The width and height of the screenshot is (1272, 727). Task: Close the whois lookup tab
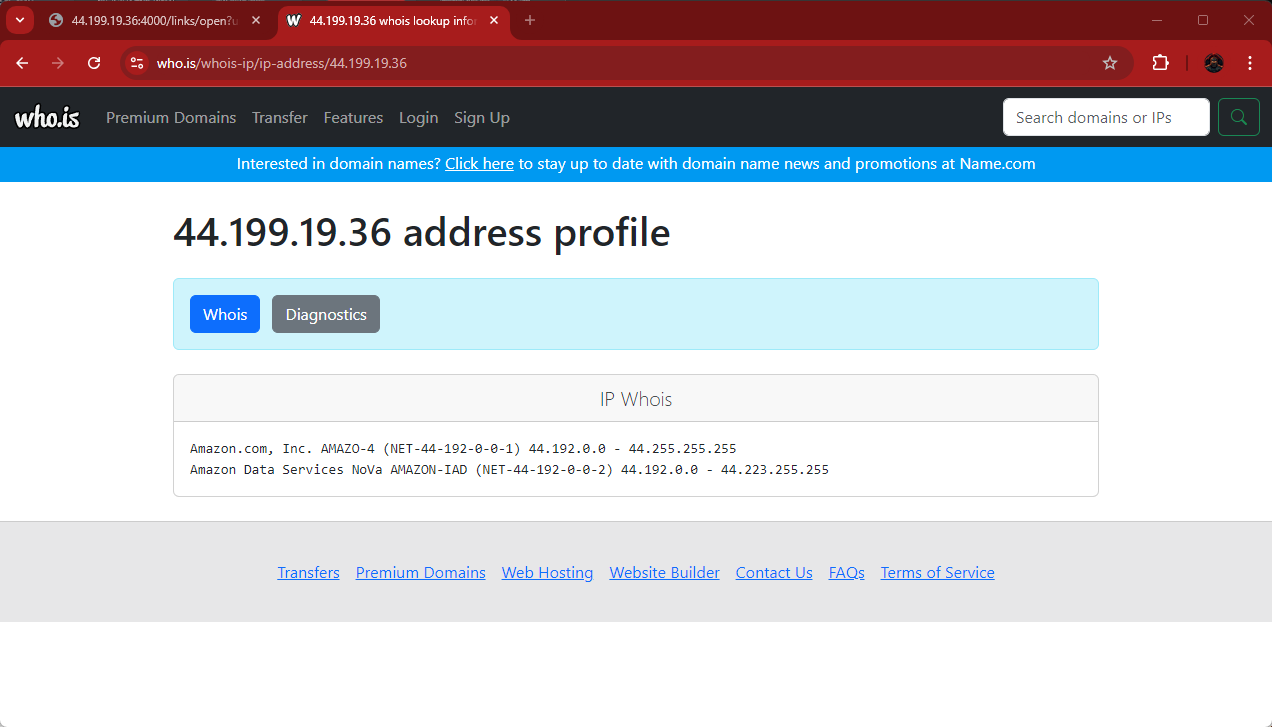coord(494,20)
